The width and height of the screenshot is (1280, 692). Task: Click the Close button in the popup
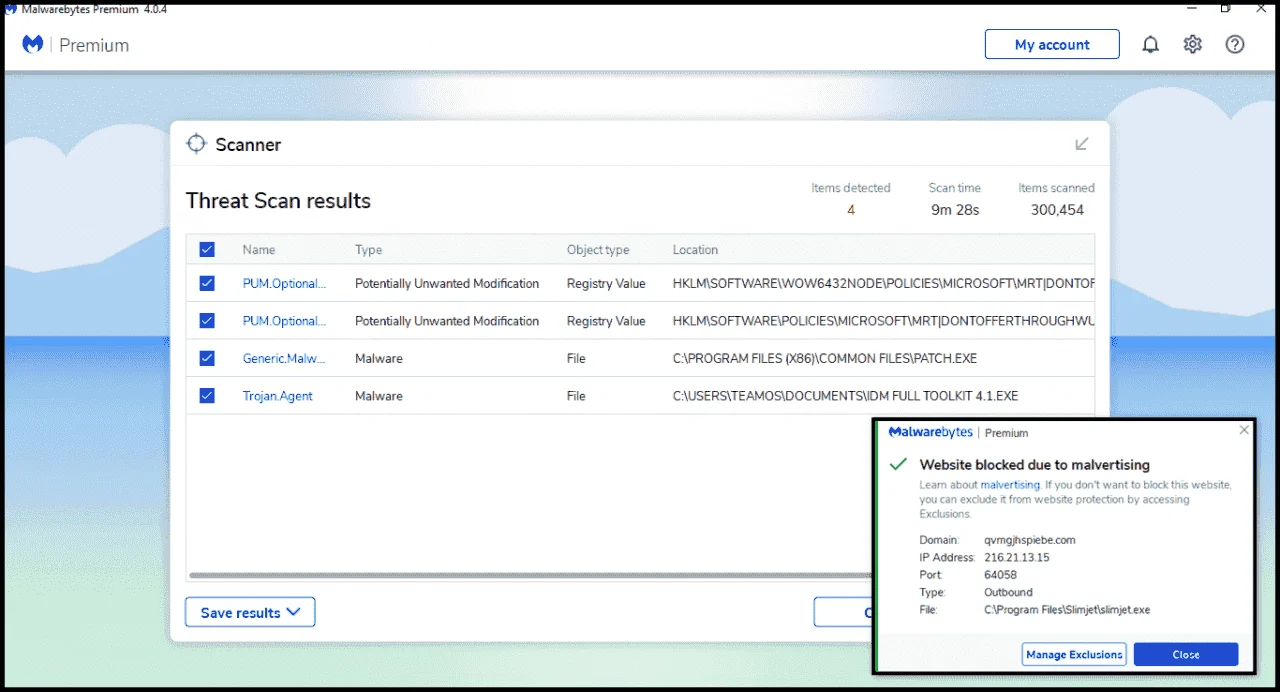[x=1186, y=654]
